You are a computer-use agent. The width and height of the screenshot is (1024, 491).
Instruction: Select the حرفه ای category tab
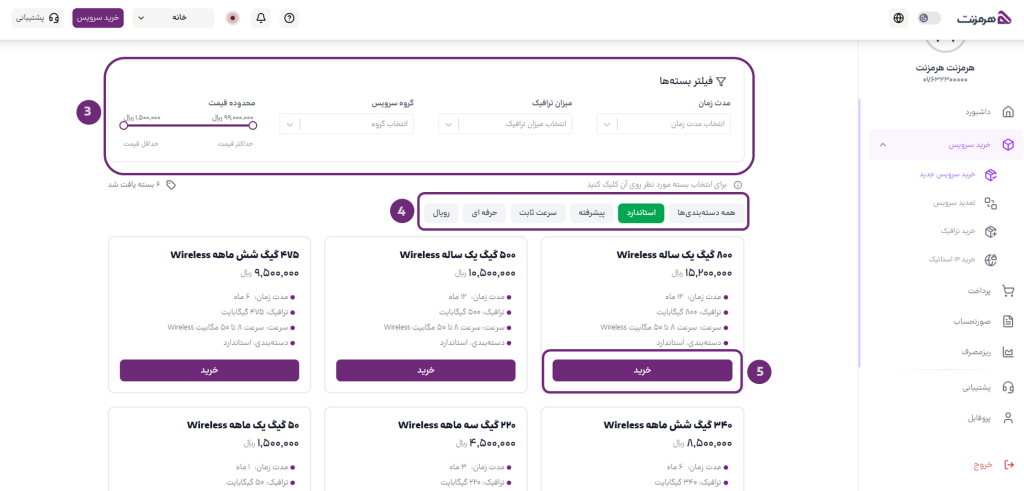coord(485,213)
